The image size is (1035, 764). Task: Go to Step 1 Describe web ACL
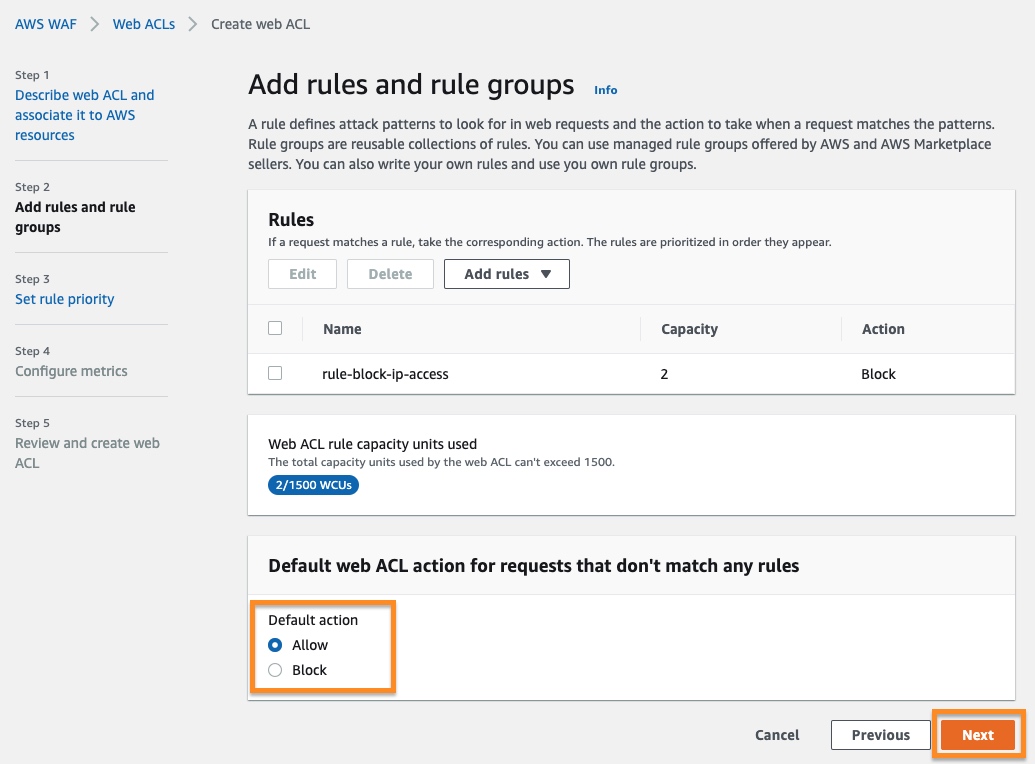[84, 115]
